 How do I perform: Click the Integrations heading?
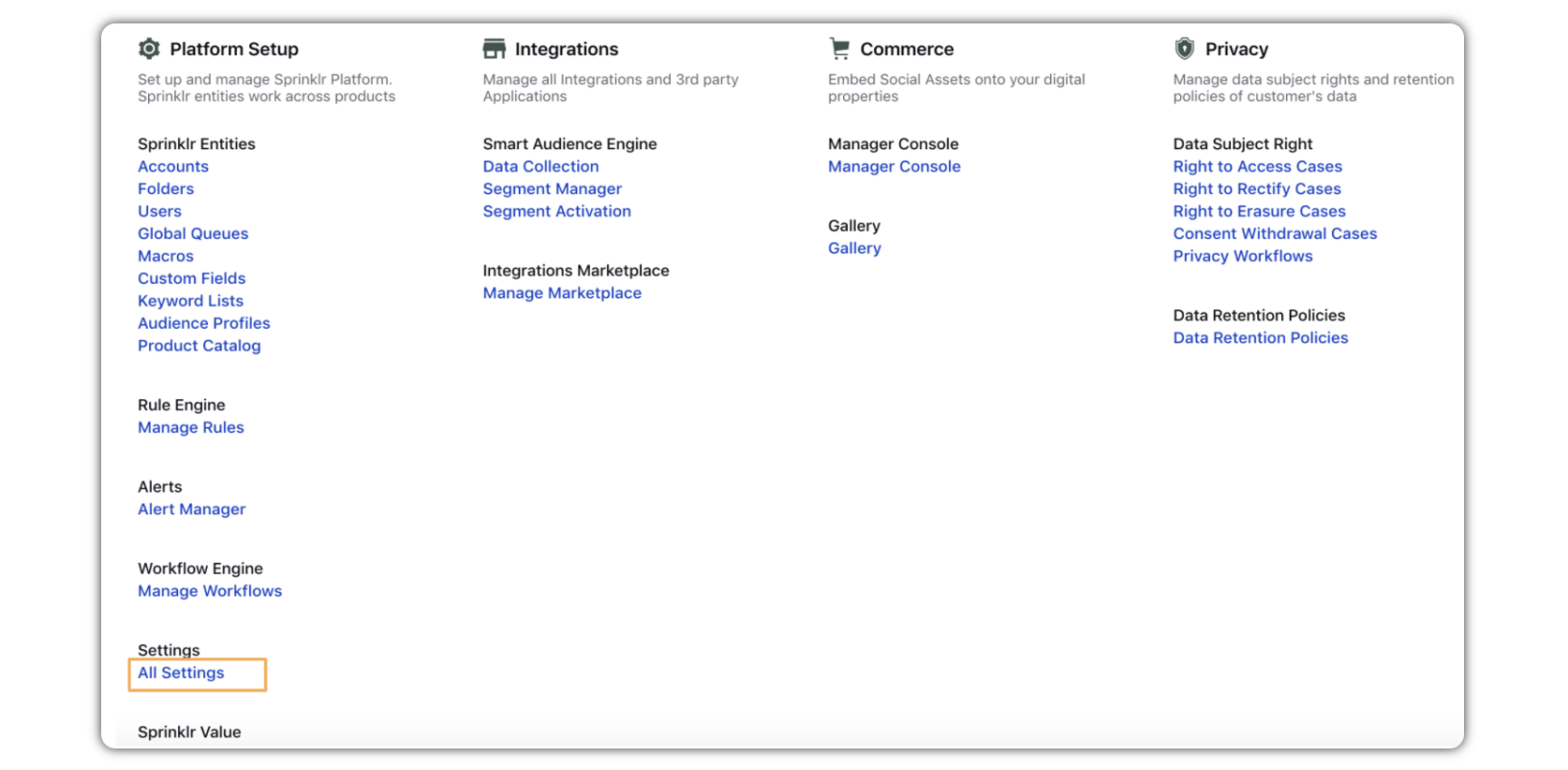point(567,50)
